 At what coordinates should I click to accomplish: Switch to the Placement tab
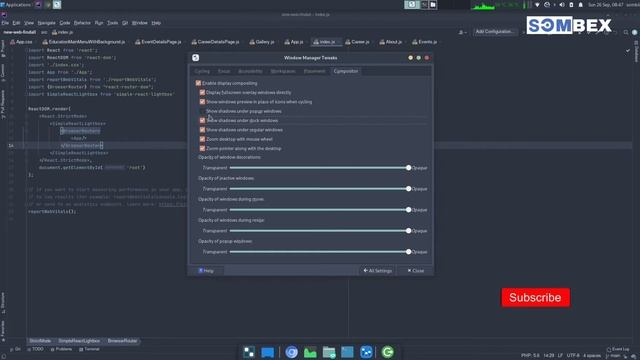(314, 71)
